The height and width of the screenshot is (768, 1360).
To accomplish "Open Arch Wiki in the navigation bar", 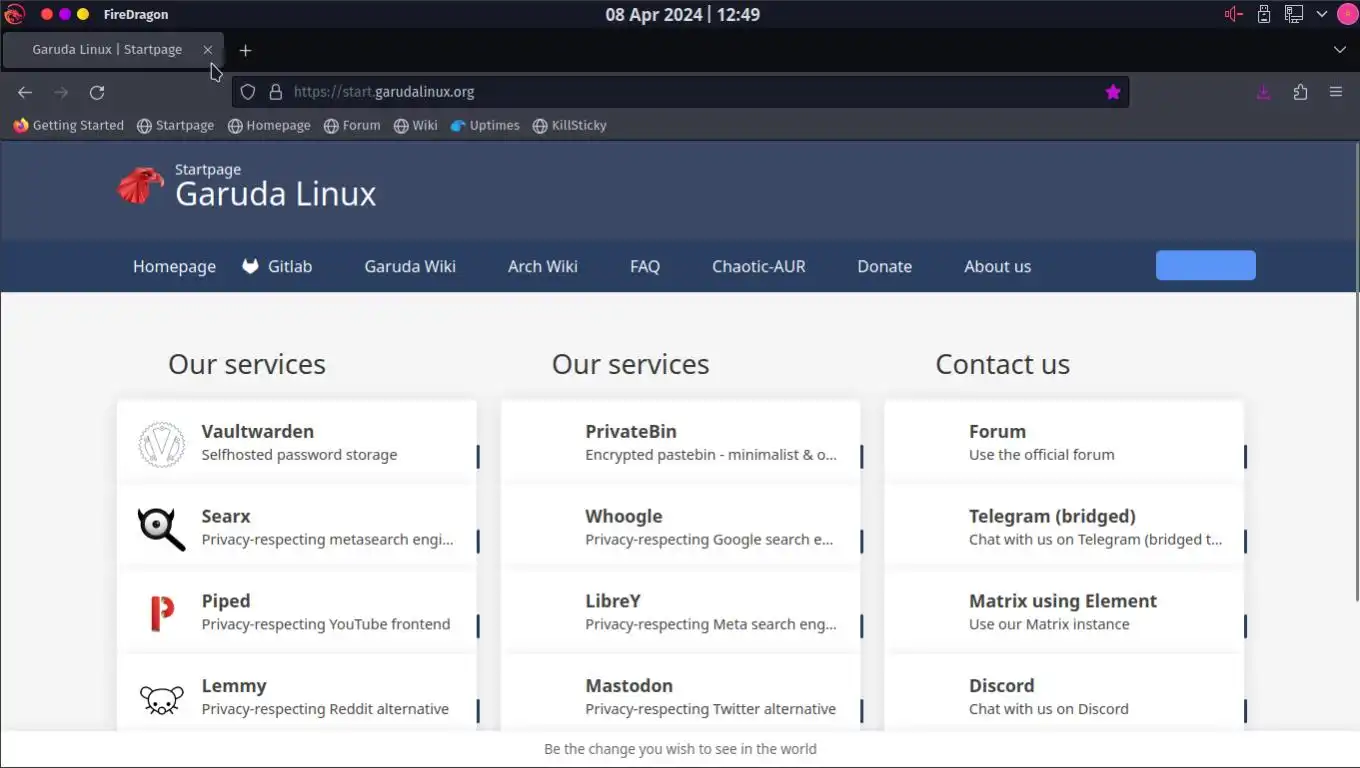I will pyautogui.click(x=543, y=266).
